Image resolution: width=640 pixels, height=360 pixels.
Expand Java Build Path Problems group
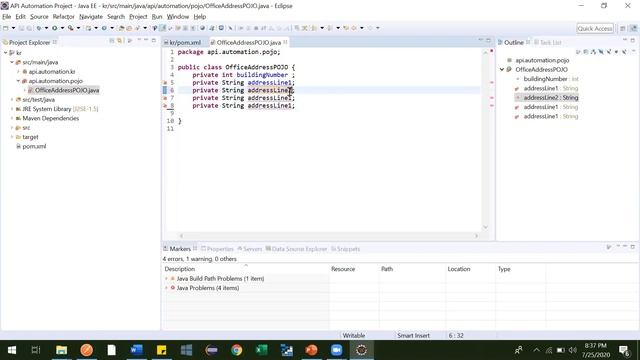(x=166, y=278)
